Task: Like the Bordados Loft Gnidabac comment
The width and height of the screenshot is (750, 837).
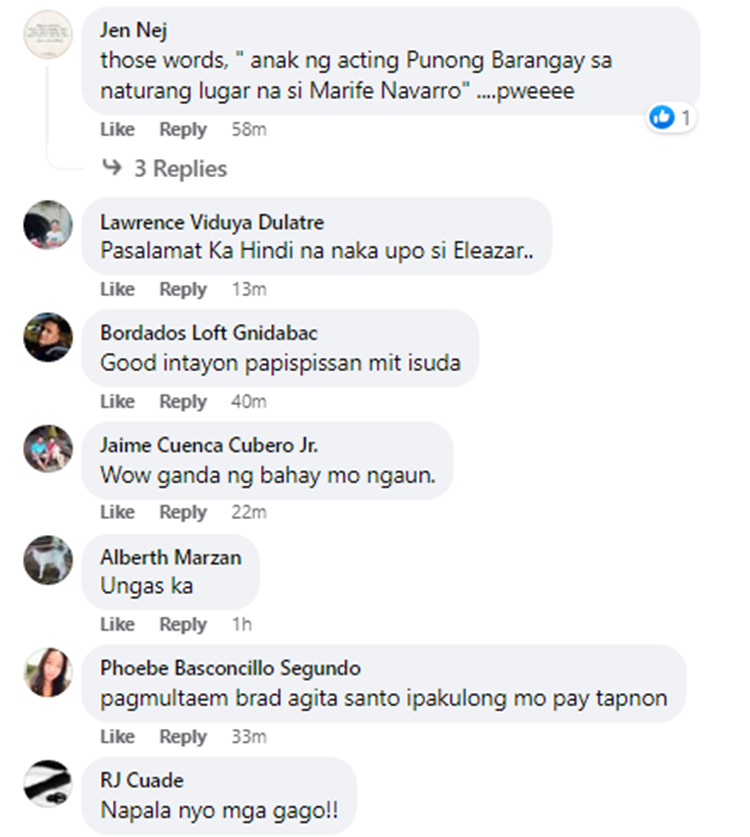Action: pyautogui.click(x=117, y=402)
